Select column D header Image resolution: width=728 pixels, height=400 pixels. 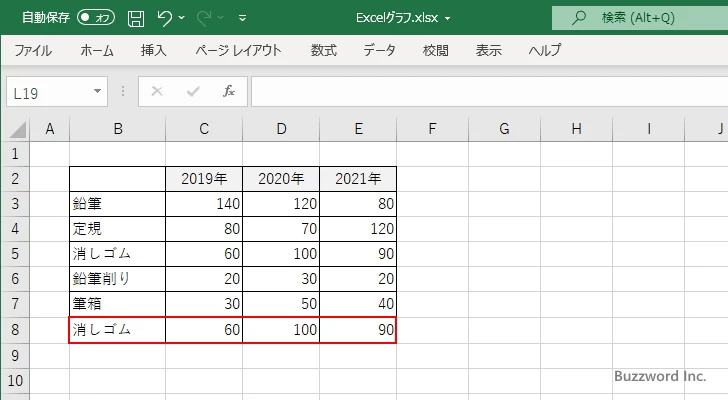point(281,129)
